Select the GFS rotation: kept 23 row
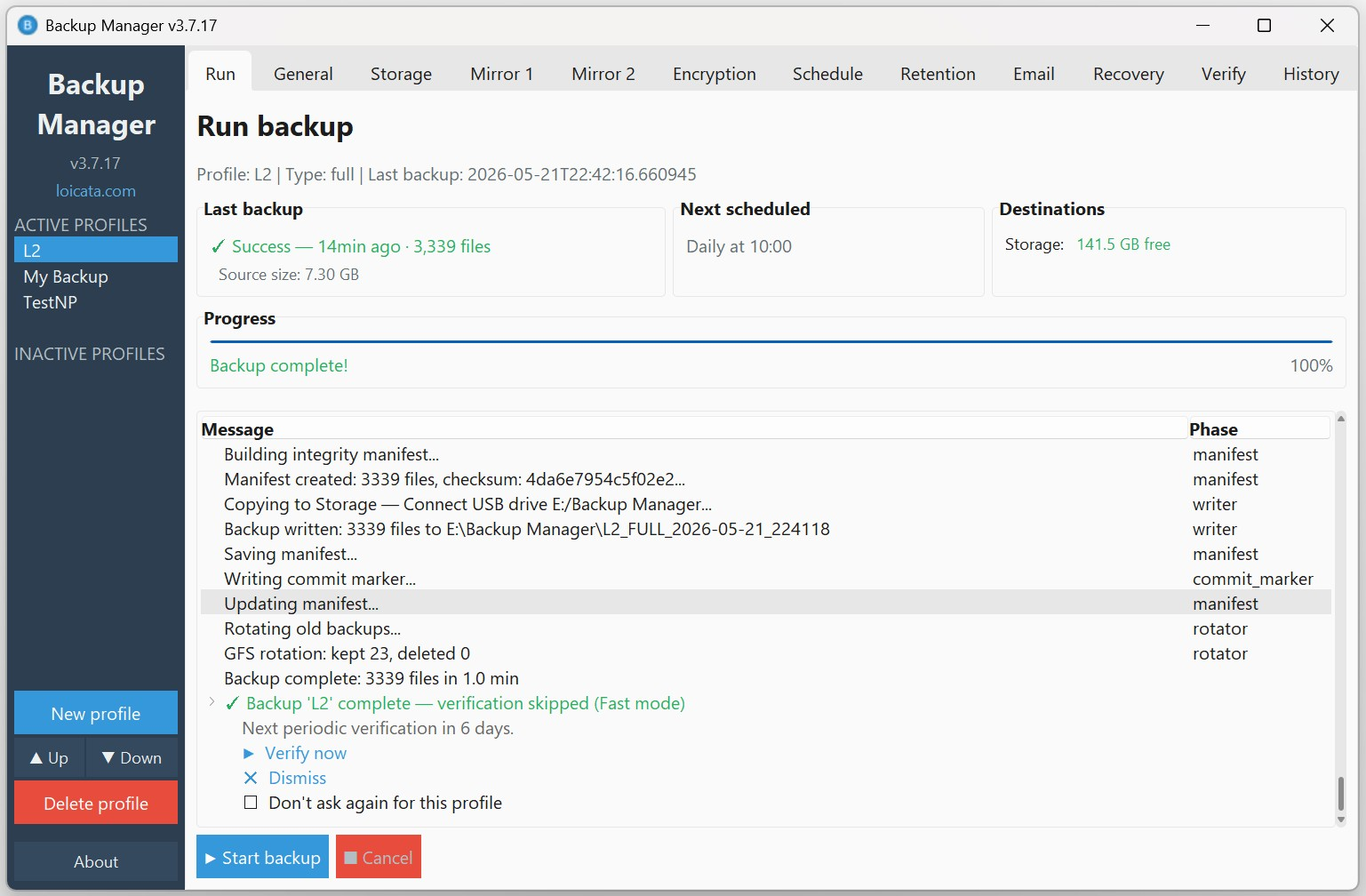This screenshot has width=1366, height=896. point(766,653)
